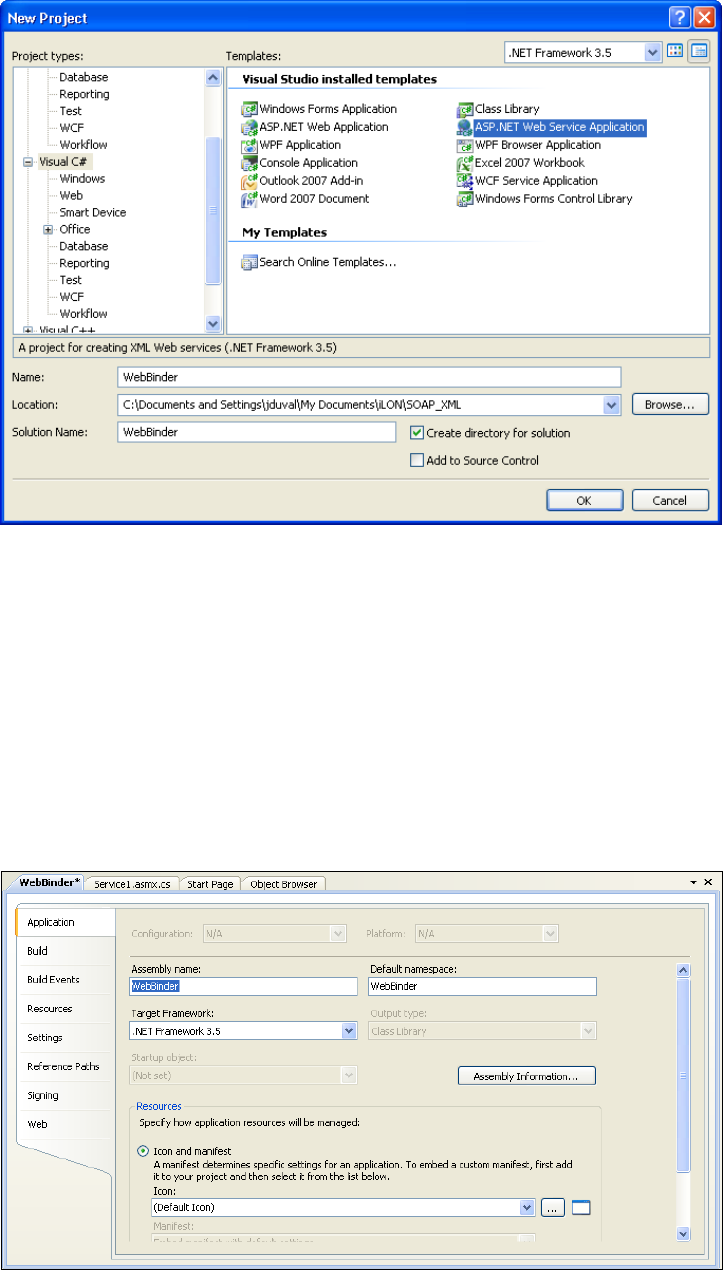
Task: Open the Target Framework dropdown
Action: (349, 1031)
